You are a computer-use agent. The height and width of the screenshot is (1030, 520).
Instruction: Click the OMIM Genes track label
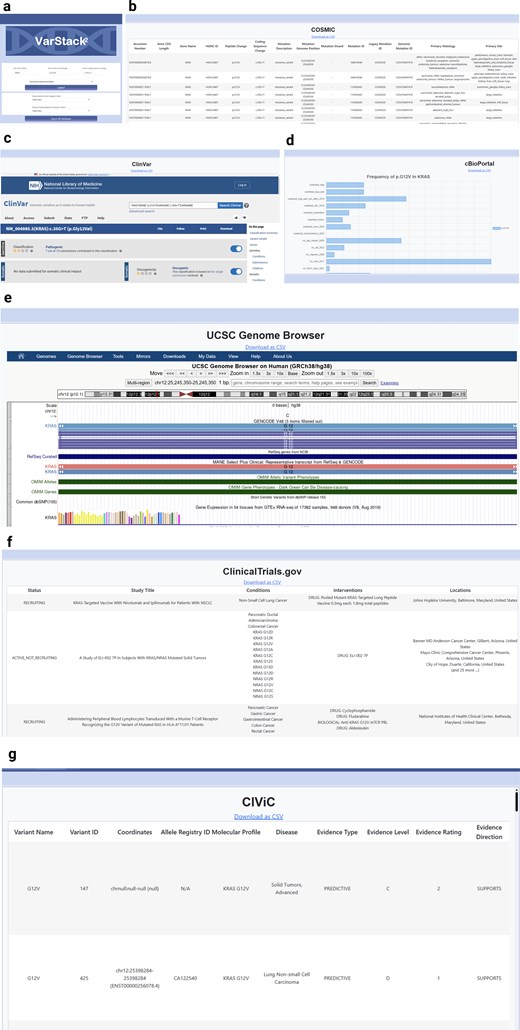click(42, 491)
